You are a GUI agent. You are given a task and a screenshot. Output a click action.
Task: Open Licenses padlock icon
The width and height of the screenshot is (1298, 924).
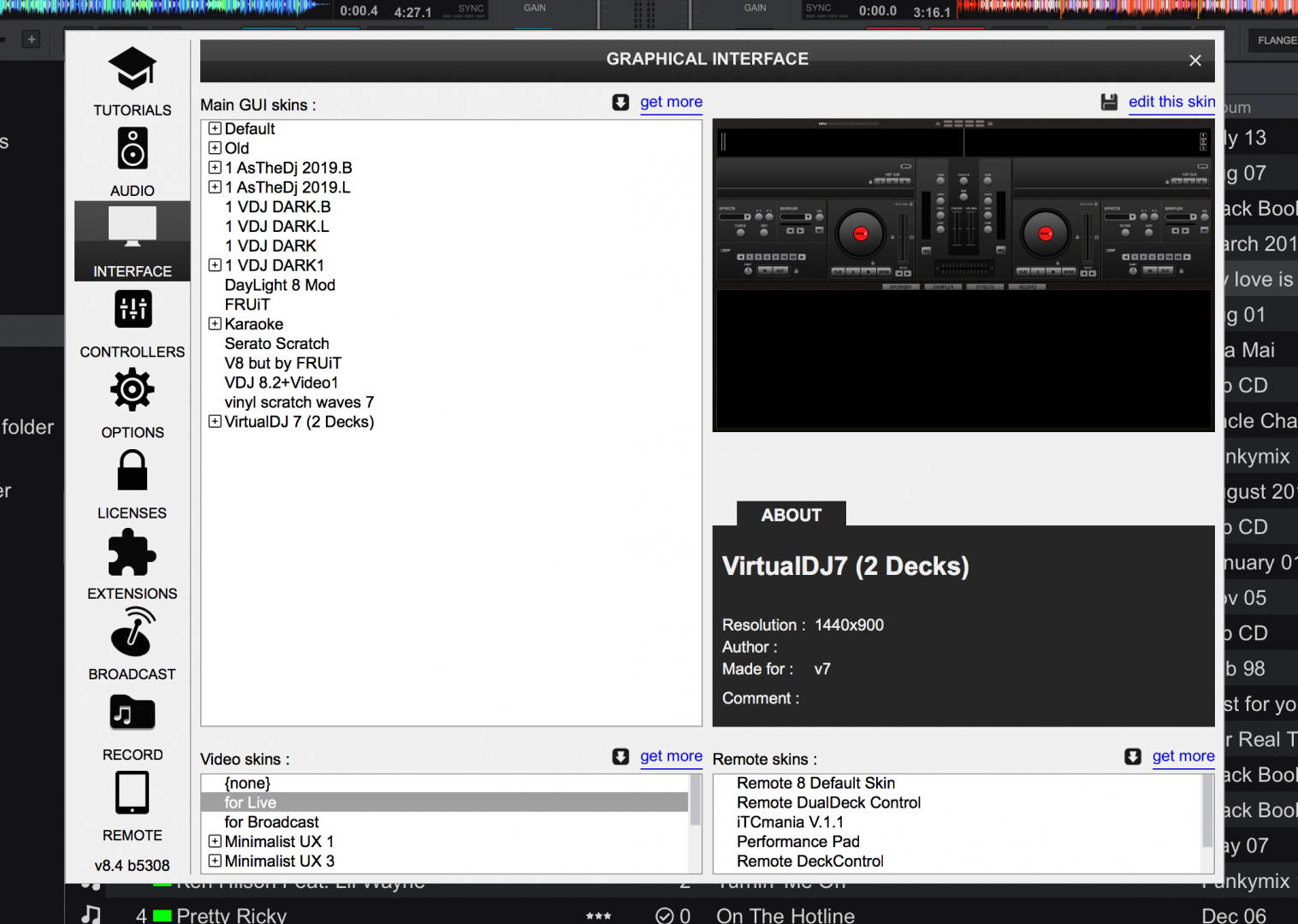click(x=133, y=471)
